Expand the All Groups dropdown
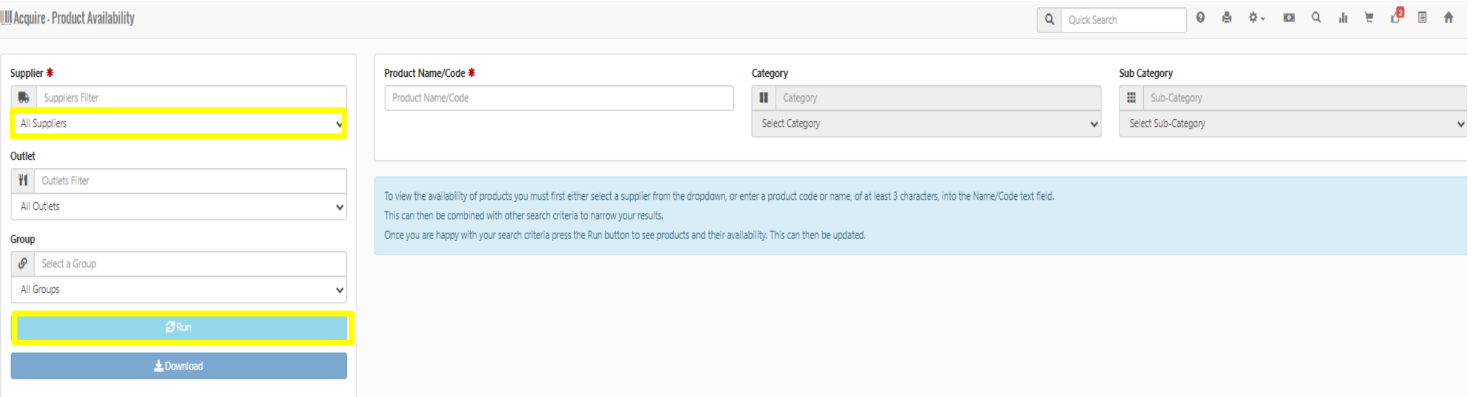1472x397 pixels. (x=179, y=290)
